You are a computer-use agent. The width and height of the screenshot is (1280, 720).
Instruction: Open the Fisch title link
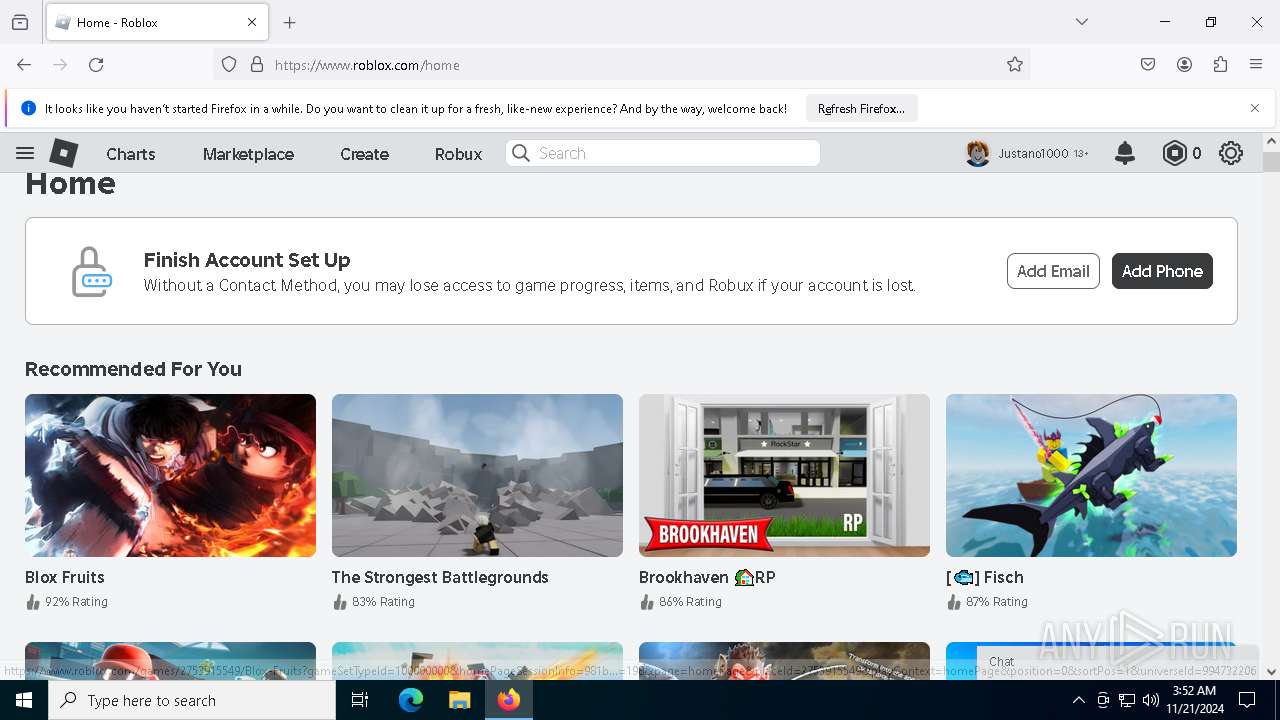(x=985, y=577)
